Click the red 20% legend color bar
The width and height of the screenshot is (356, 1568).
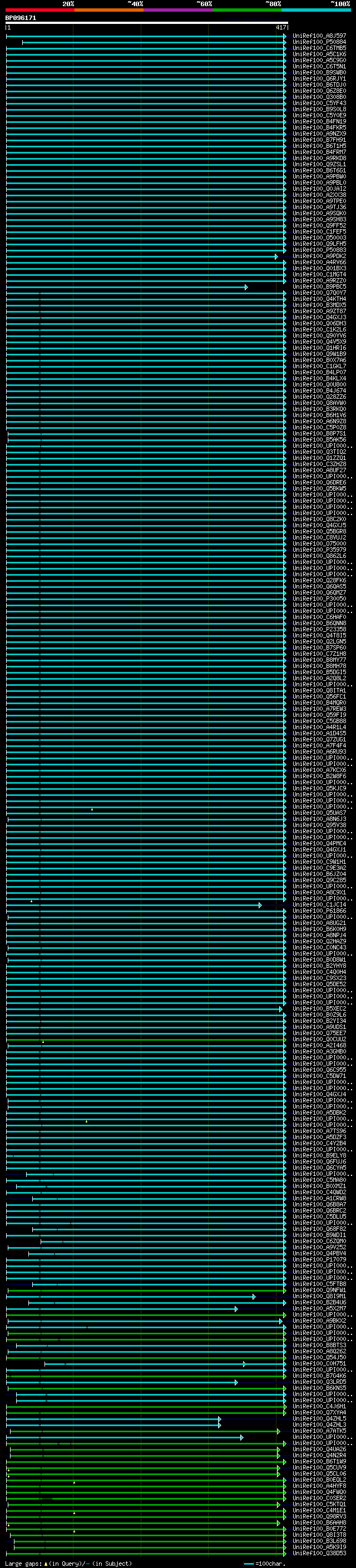click(39, 10)
